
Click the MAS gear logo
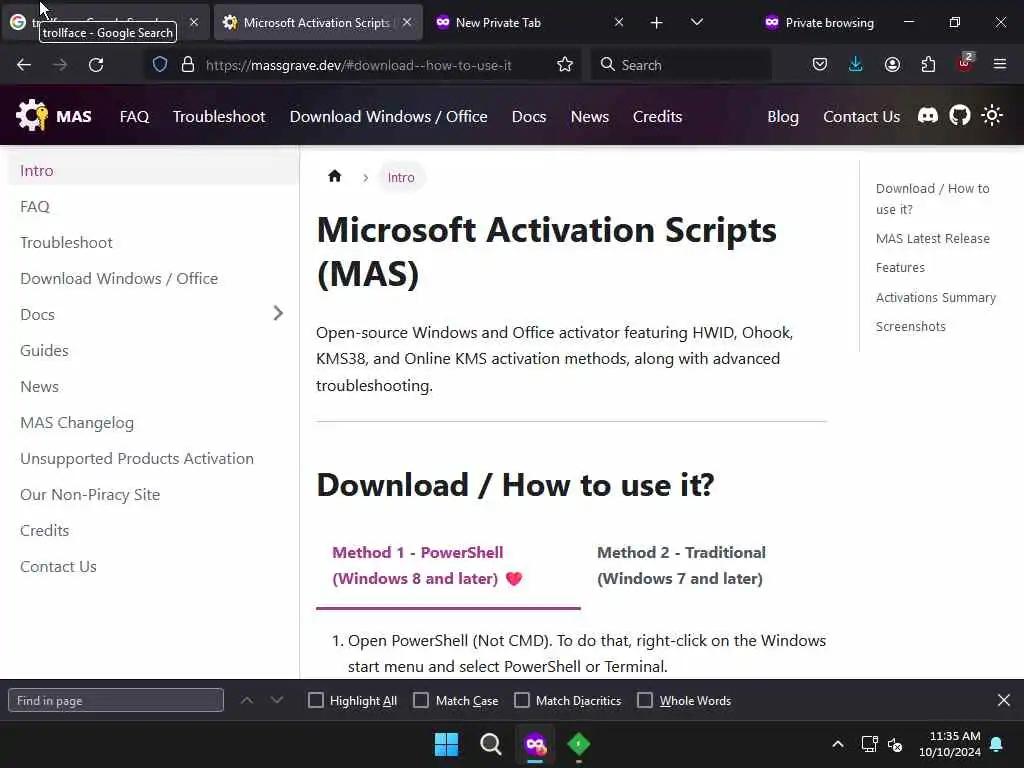32,116
